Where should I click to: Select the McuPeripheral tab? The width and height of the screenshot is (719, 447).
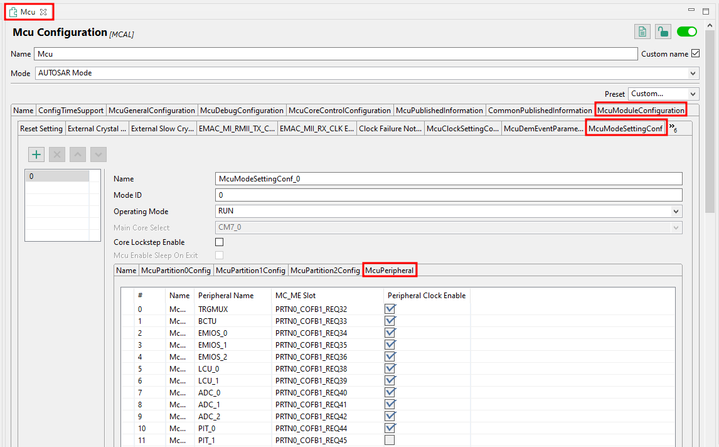pyautogui.click(x=389, y=270)
